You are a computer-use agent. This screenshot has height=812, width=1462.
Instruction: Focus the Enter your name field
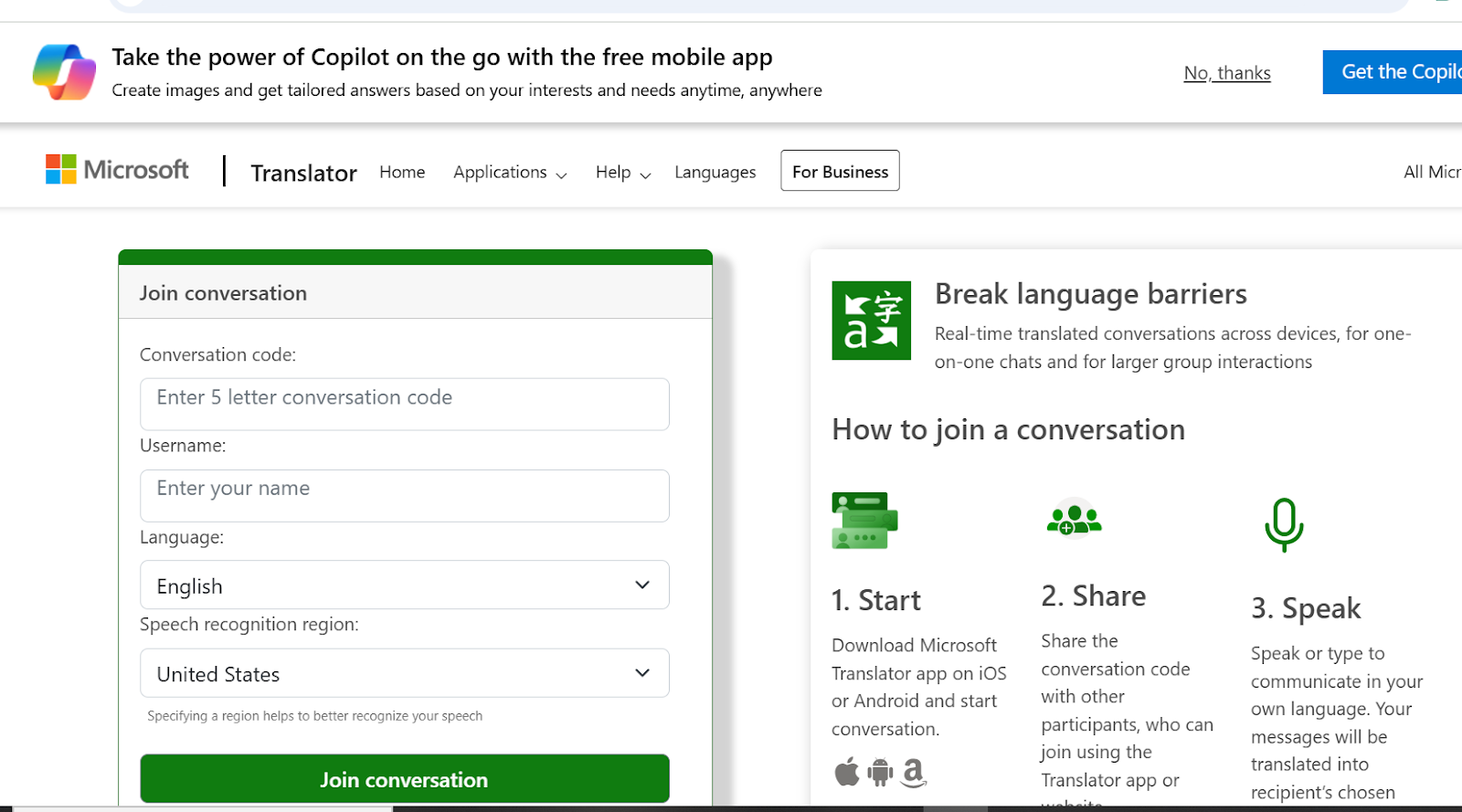point(405,496)
